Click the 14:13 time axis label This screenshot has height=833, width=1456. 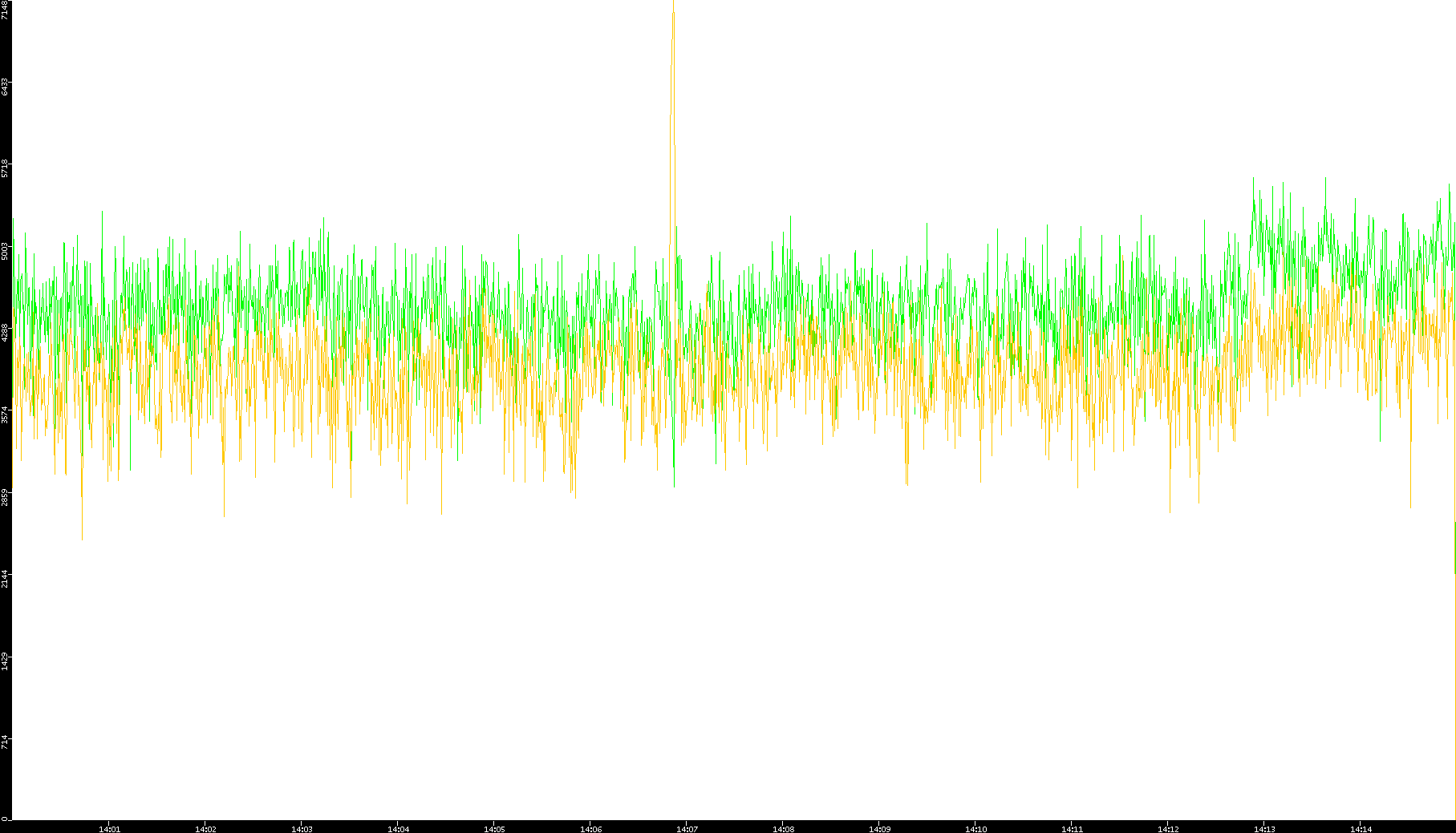pyautogui.click(x=1264, y=828)
